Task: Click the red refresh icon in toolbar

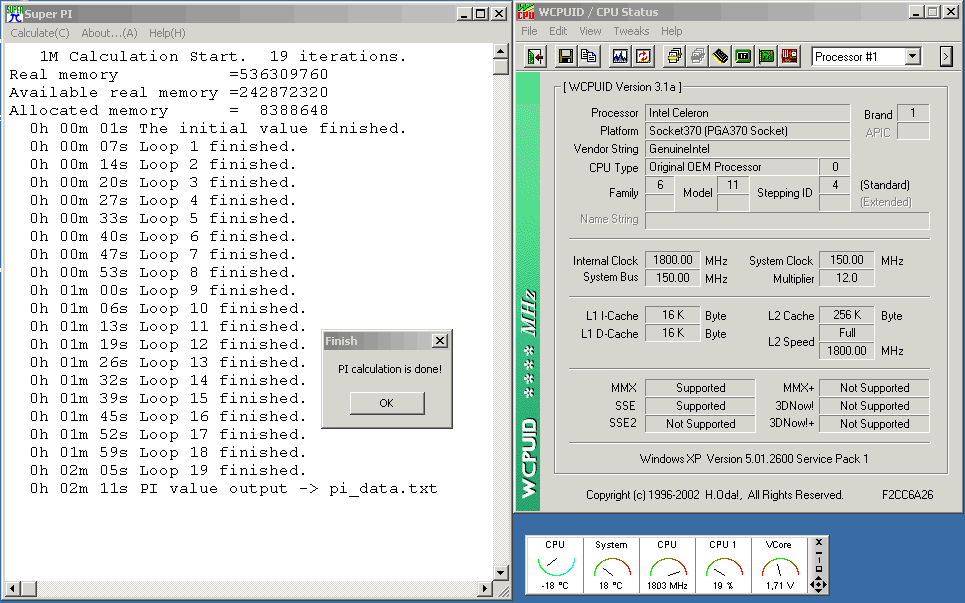Action: [643, 57]
